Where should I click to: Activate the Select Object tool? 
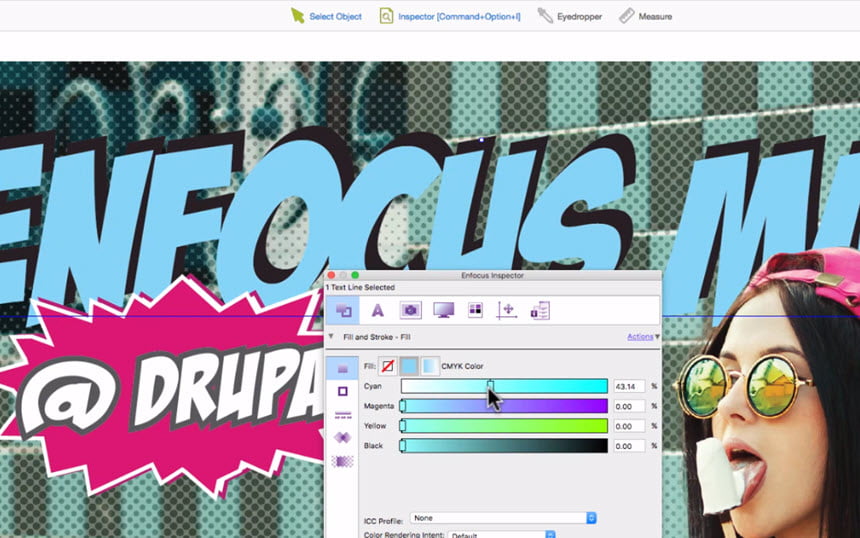(326, 16)
